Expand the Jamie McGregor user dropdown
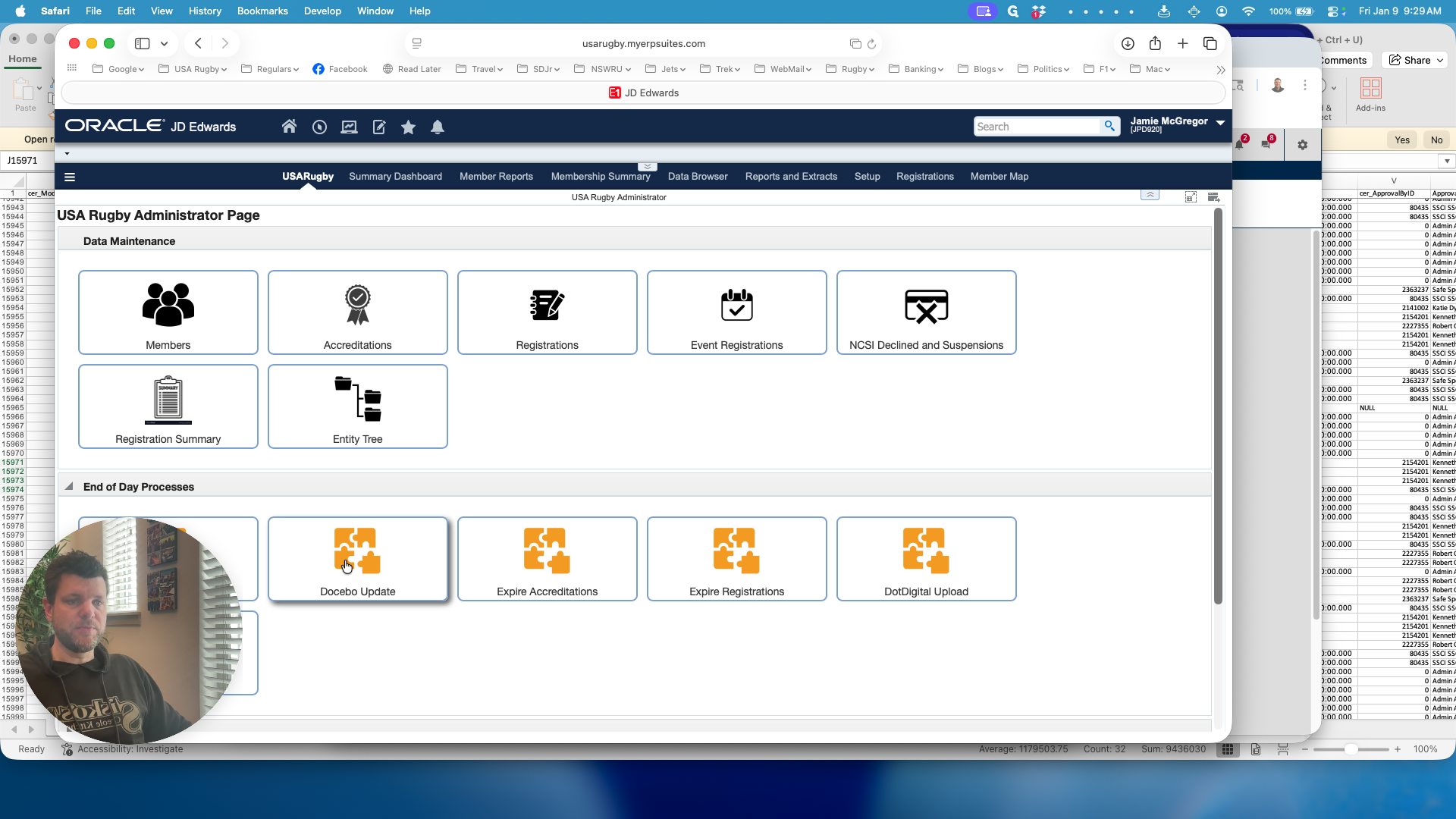The image size is (1456, 819). [1220, 122]
